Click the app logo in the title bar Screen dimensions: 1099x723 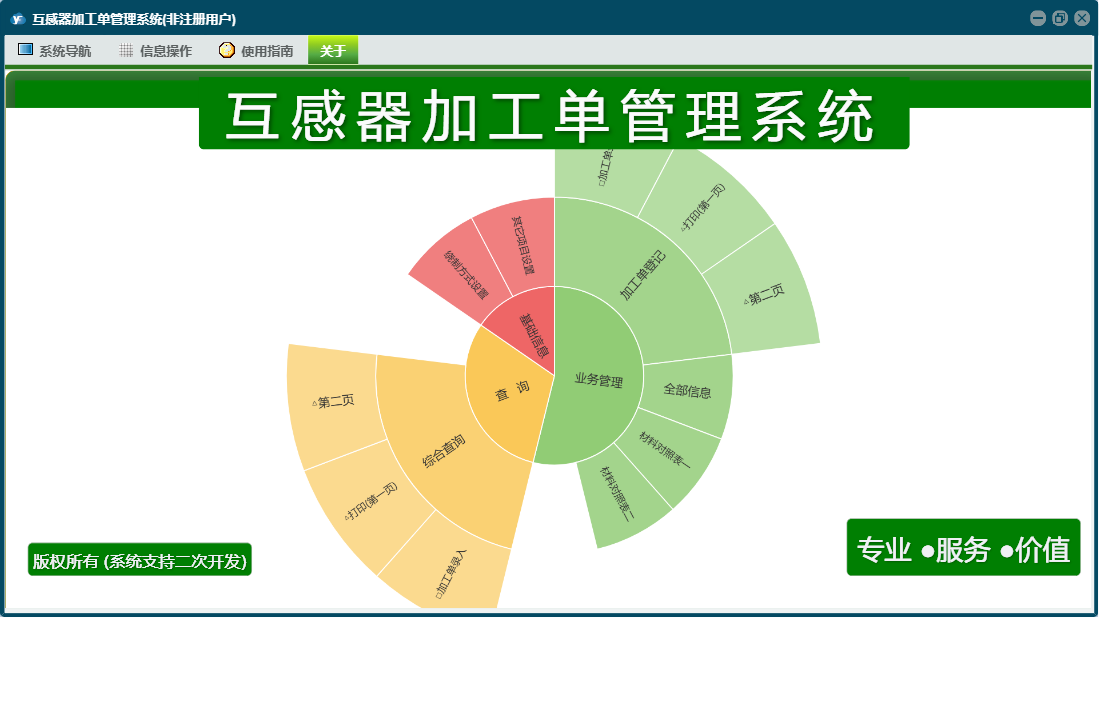[x=18, y=19]
